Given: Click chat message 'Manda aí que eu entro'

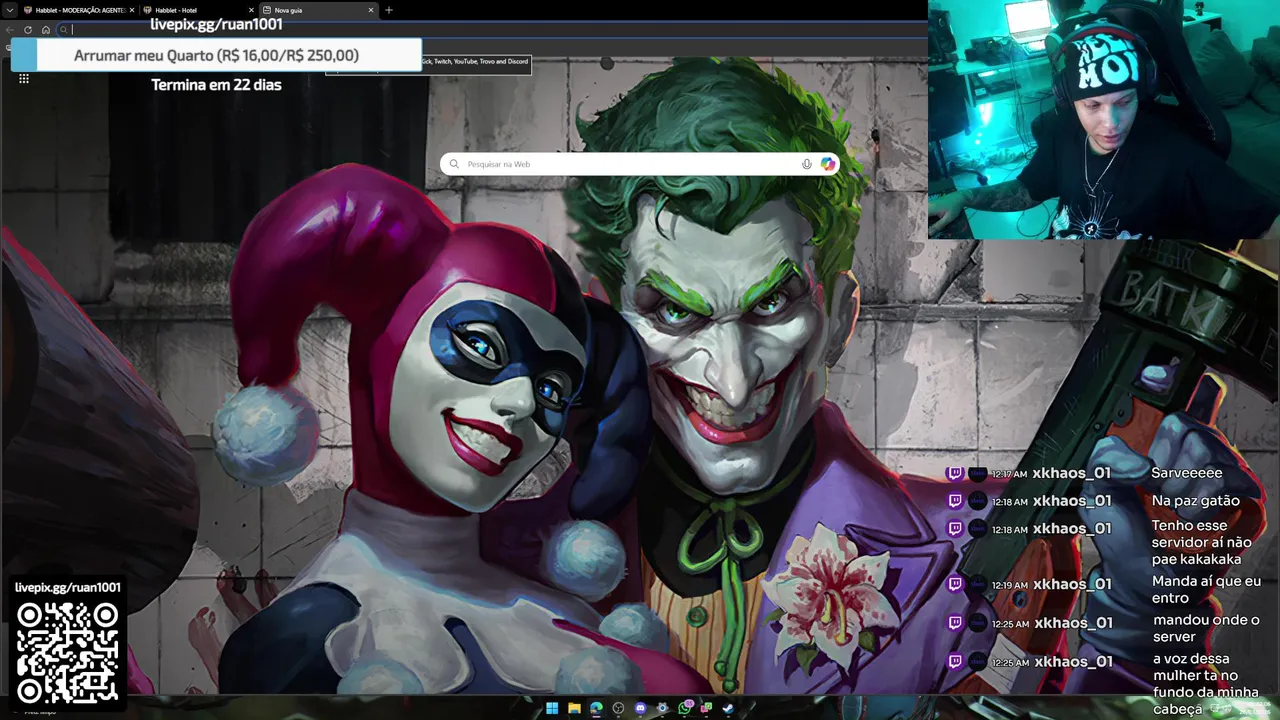Looking at the screenshot, I should (x=1206, y=589).
